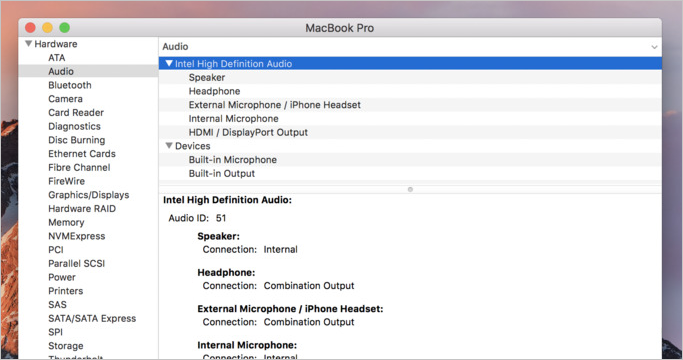This screenshot has width=683, height=360.
Task: Click the MacBook Pro window title
Action: [339, 28]
